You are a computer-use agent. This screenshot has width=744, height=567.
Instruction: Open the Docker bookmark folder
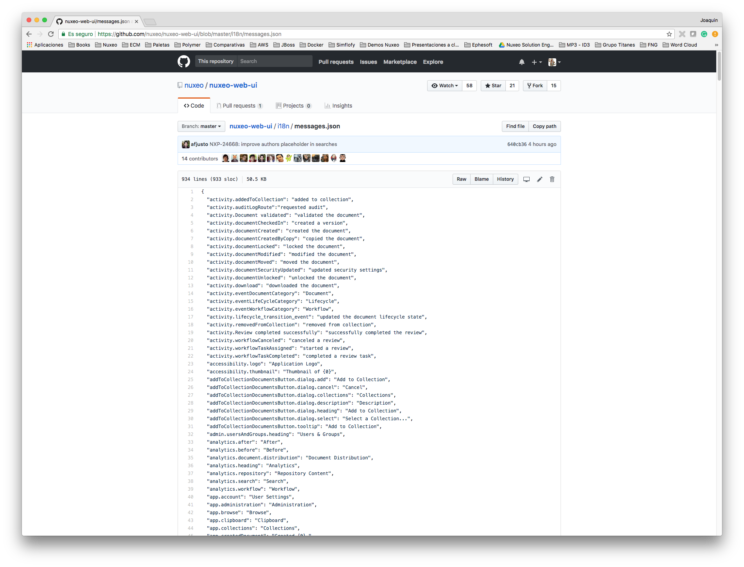point(311,45)
